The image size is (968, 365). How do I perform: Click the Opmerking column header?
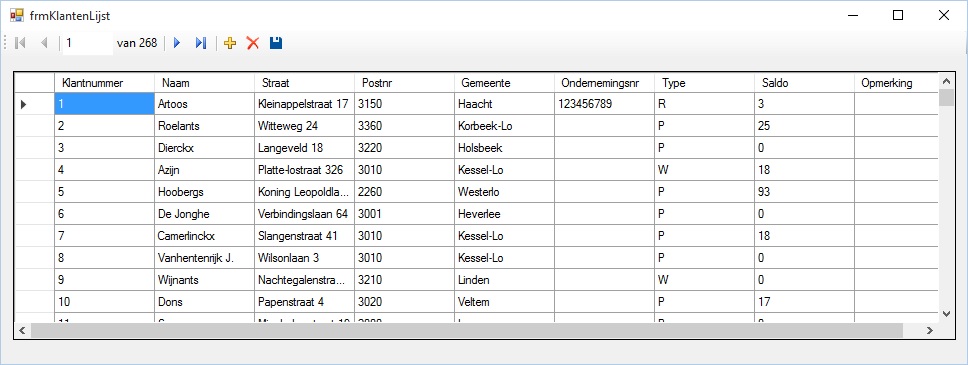[x=896, y=83]
